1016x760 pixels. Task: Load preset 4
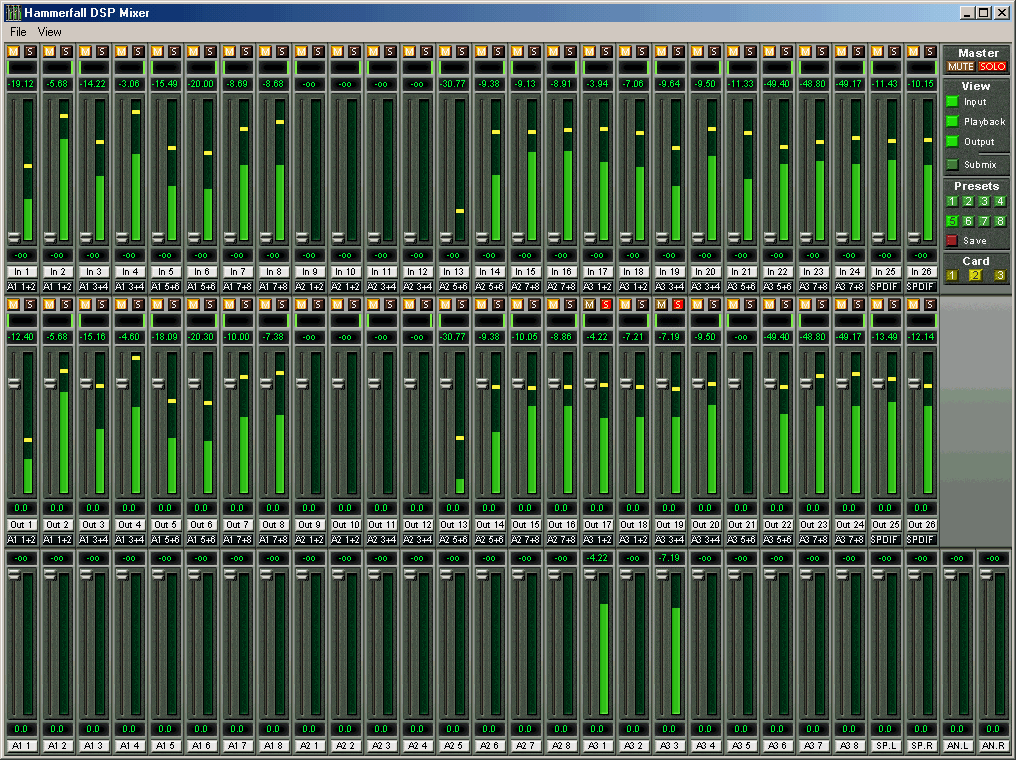1000,202
